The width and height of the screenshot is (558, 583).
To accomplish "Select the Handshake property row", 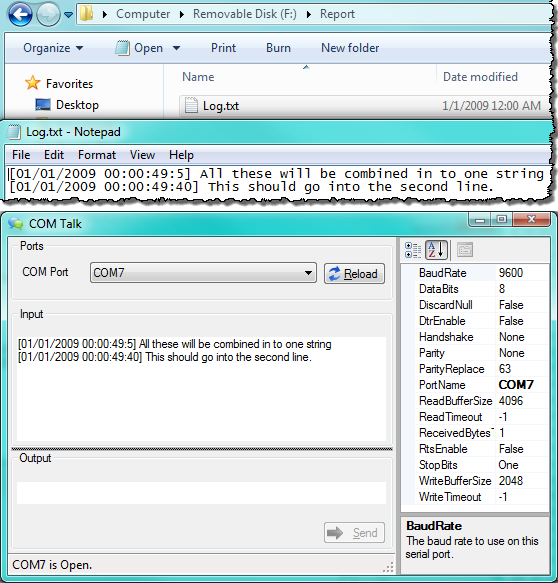I will [x=481, y=337].
